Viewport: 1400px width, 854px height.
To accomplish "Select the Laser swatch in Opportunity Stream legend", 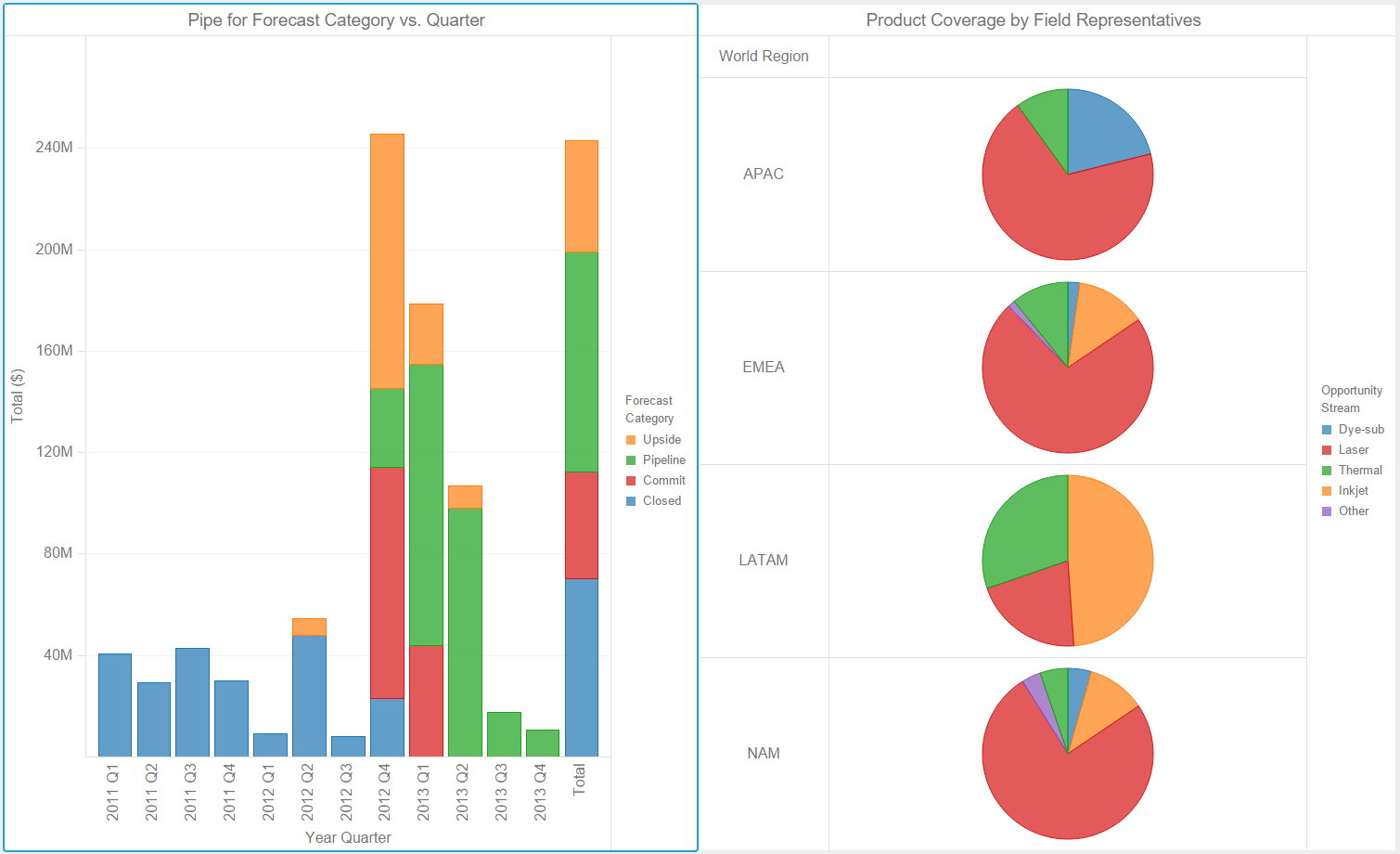I will (x=1329, y=449).
